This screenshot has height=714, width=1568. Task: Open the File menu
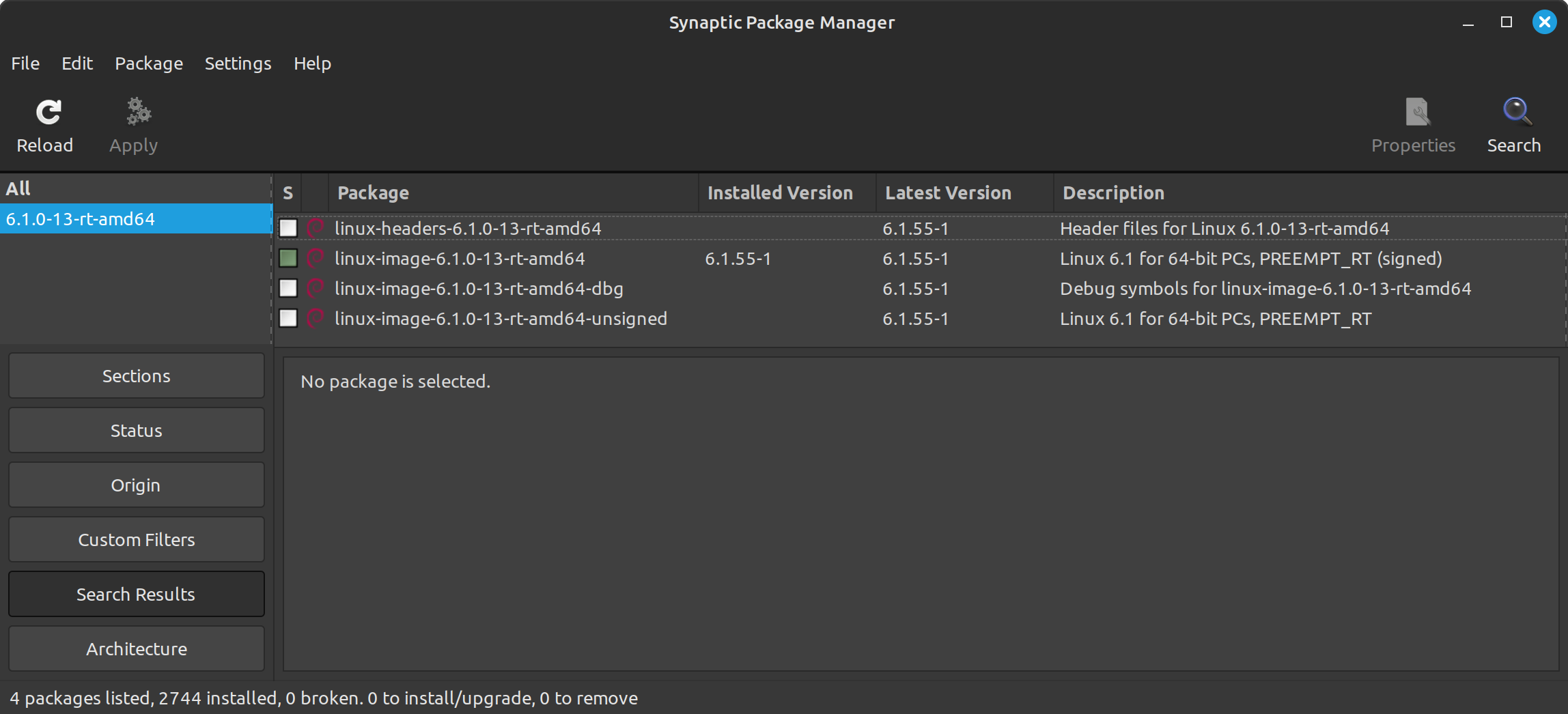click(x=25, y=63)
